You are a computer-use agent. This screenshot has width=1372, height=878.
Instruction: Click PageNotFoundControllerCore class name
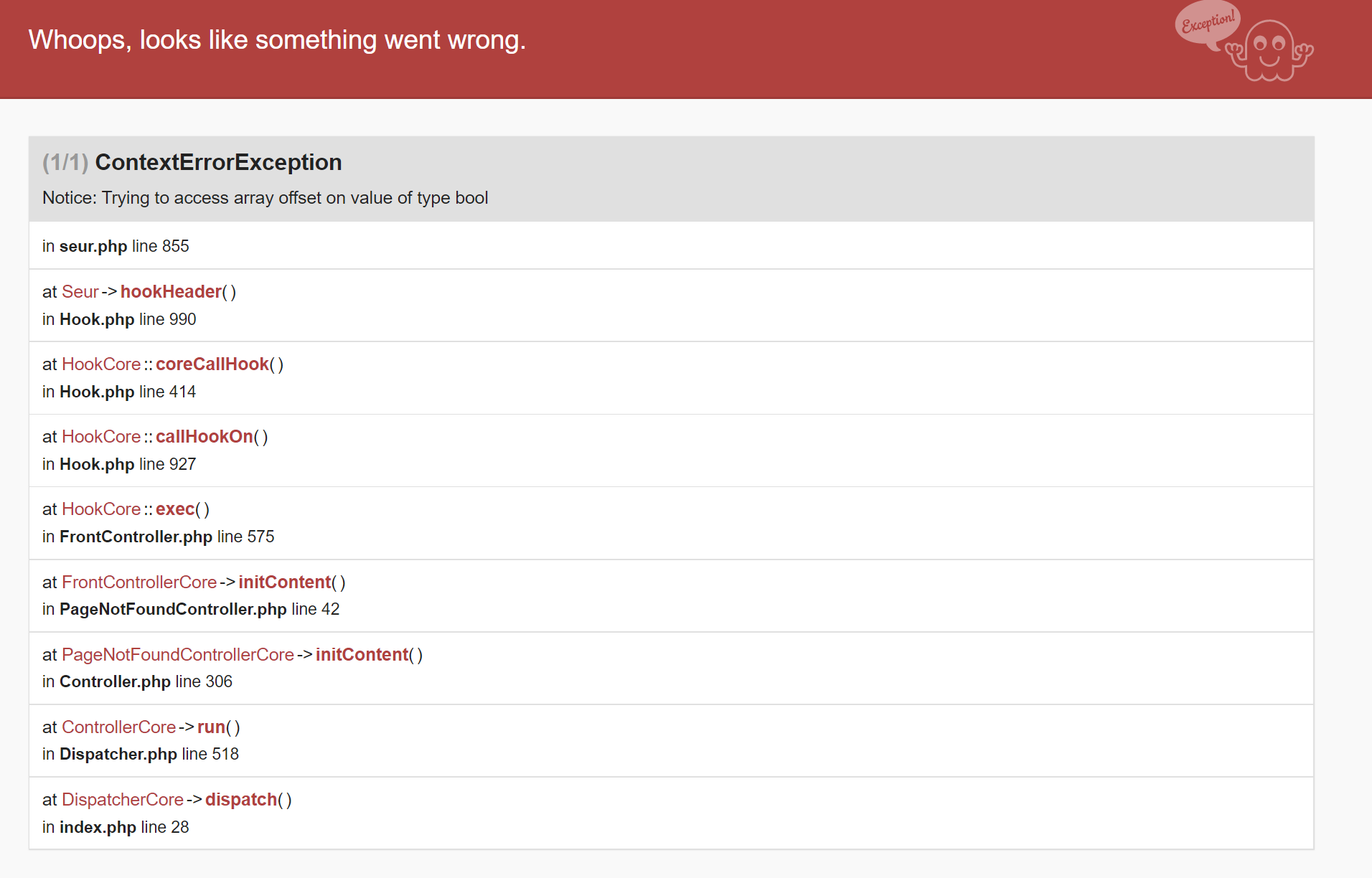(178, 655)
